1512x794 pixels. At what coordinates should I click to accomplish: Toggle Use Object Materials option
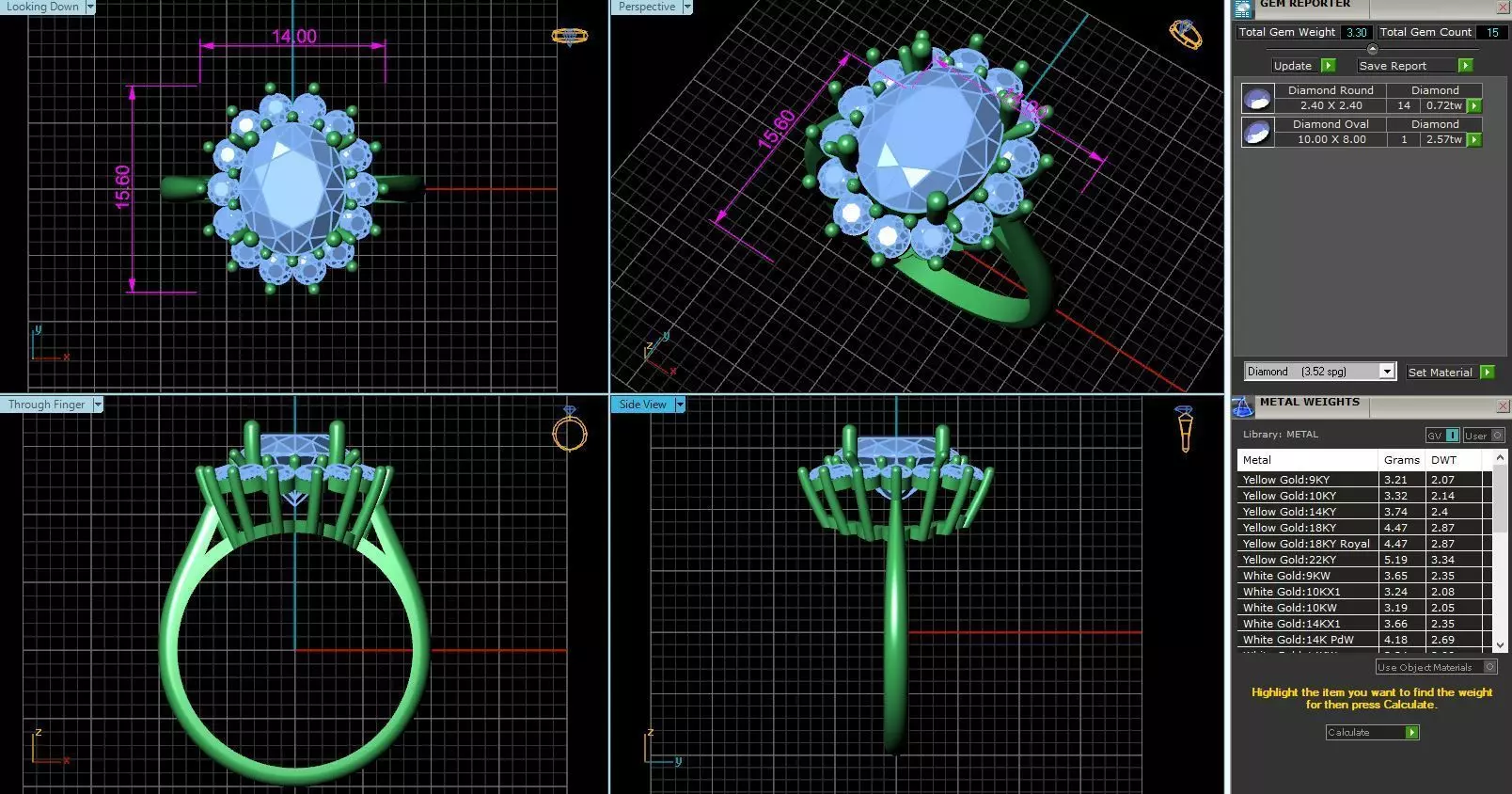click(1436, 667)
